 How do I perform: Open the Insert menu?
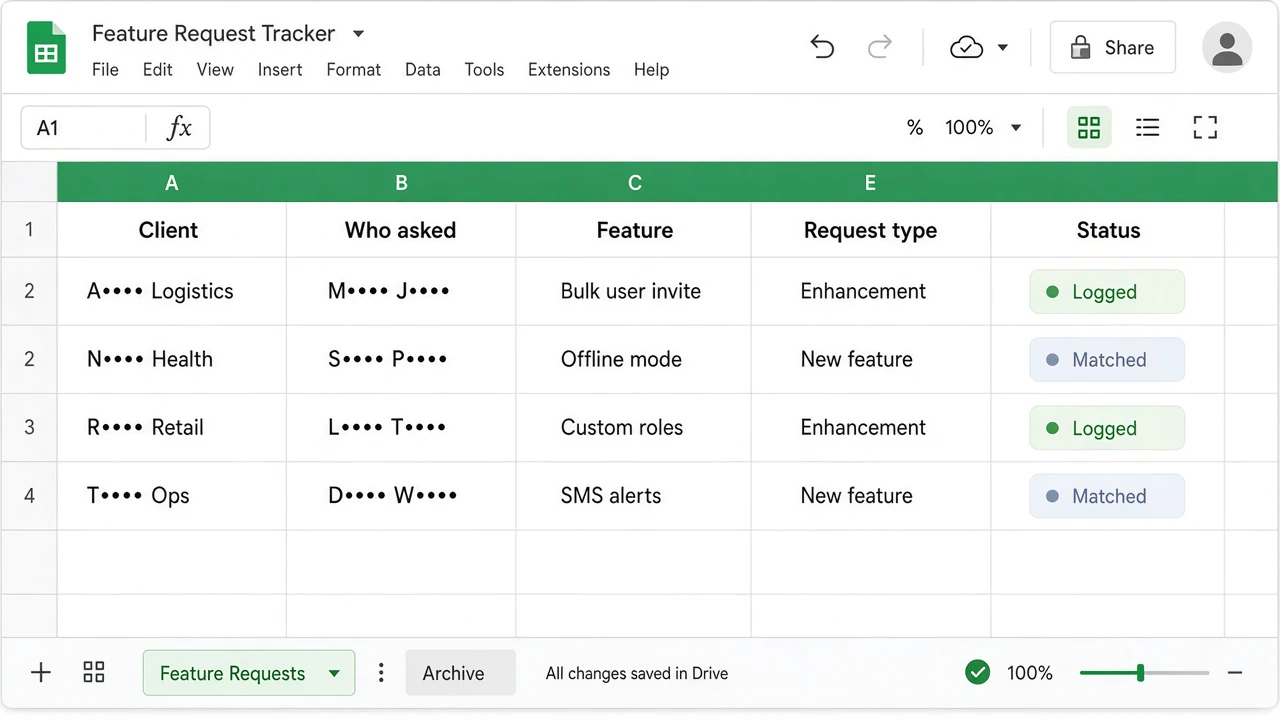coord(280,70)
